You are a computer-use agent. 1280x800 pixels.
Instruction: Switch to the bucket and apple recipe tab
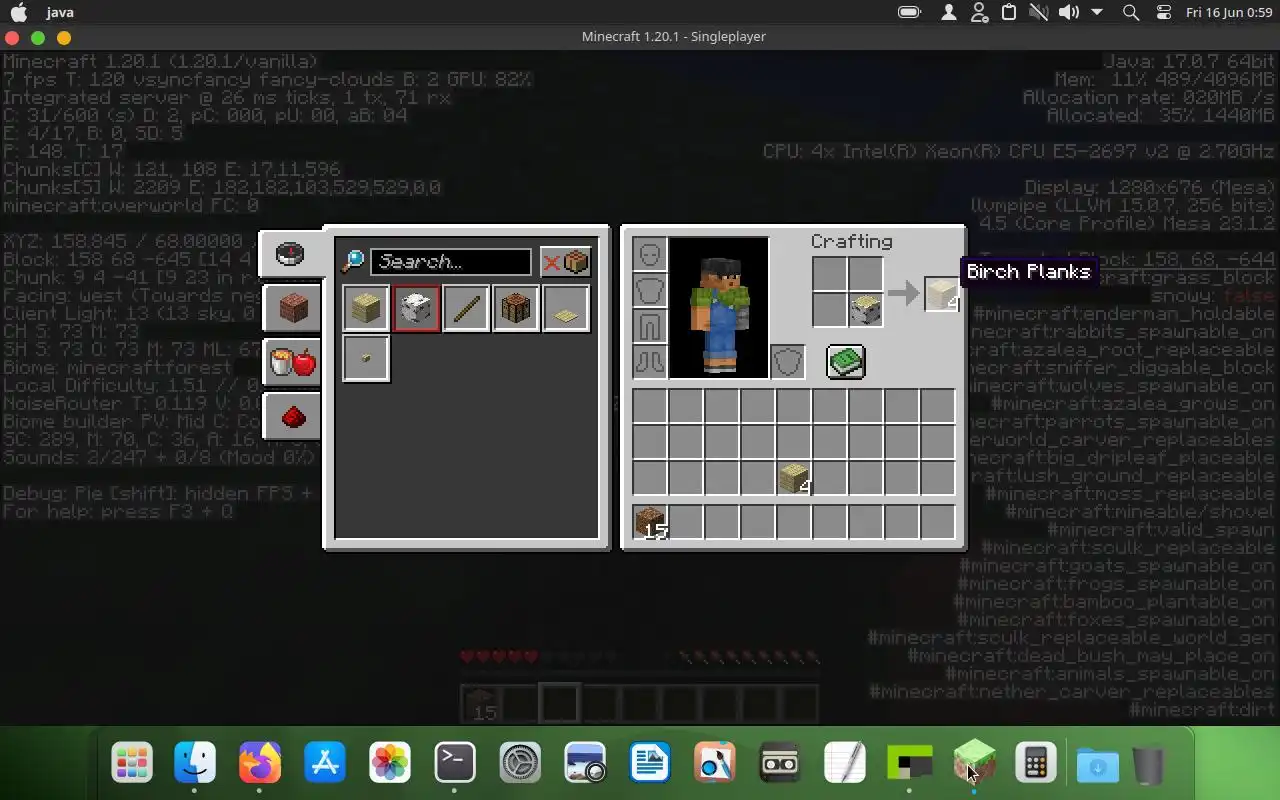pyautogui.click(x=292, y=362)
